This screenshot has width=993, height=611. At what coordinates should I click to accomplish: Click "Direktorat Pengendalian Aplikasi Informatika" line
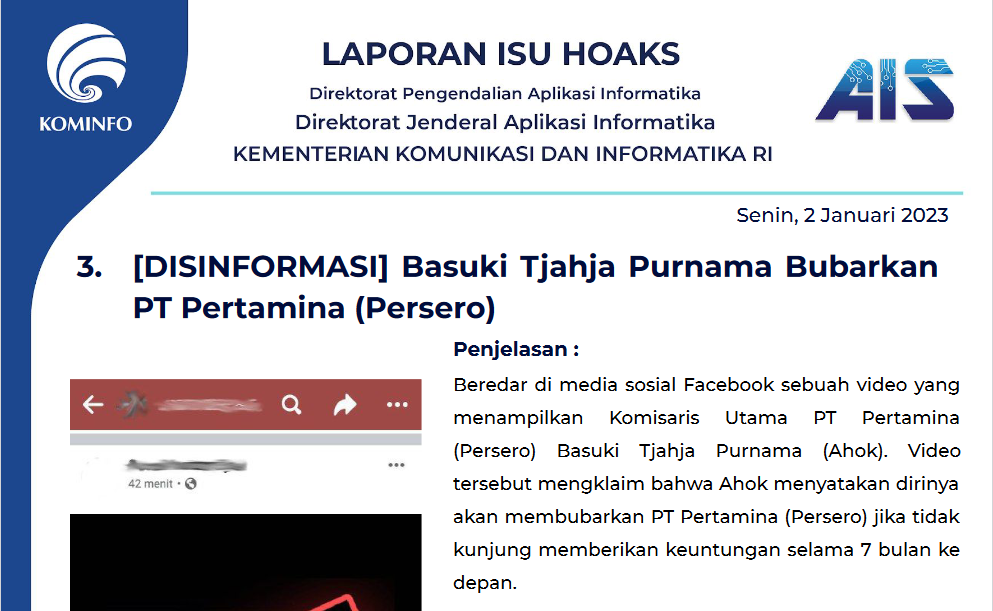(x=505, y=94)
